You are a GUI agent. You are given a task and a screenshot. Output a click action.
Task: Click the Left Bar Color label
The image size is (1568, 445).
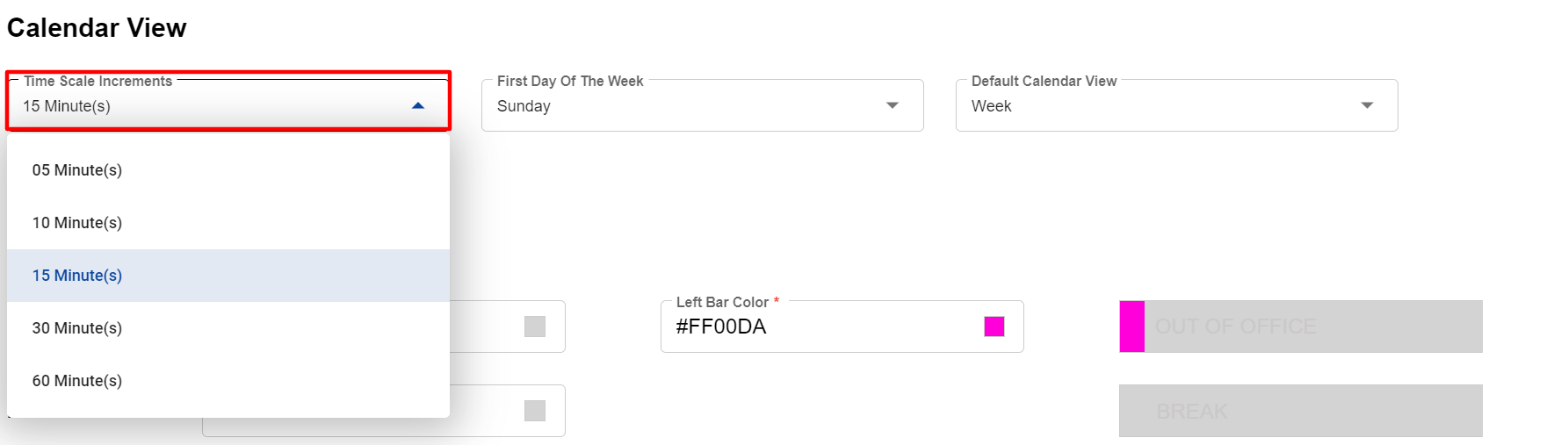722,302
